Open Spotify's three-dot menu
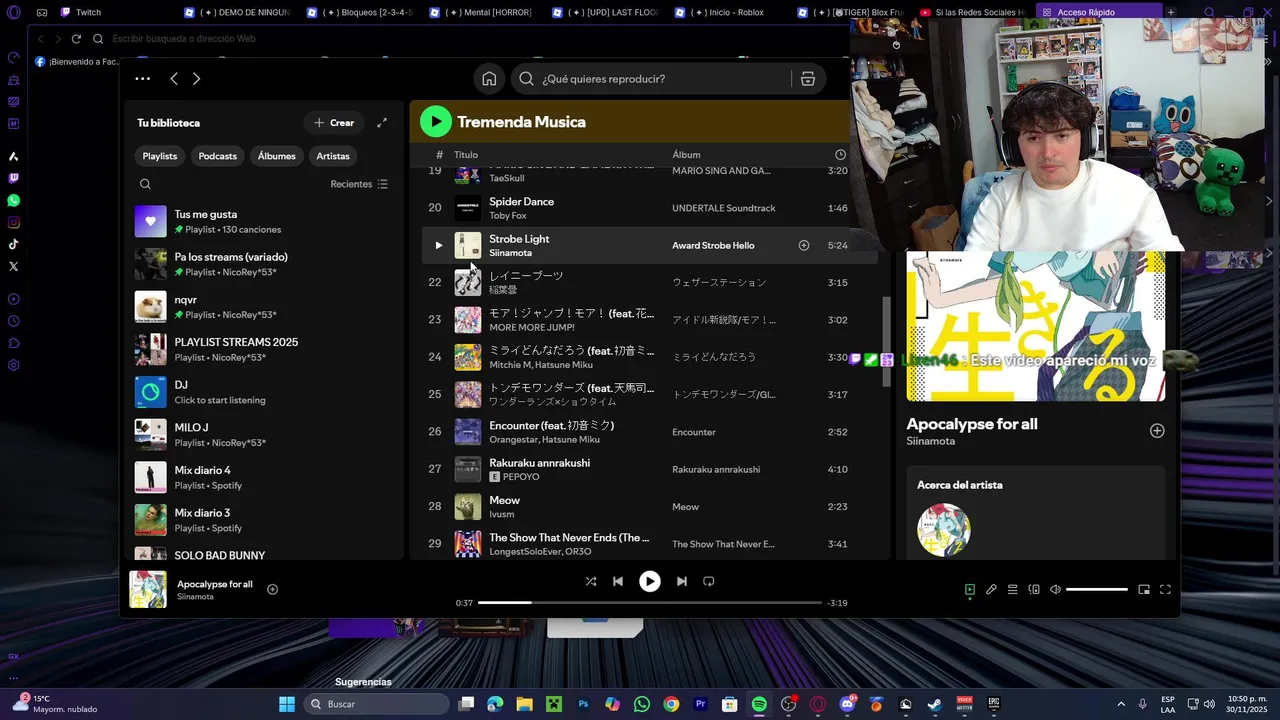The width and height of the screenshot is (1280, 720). 142,78
